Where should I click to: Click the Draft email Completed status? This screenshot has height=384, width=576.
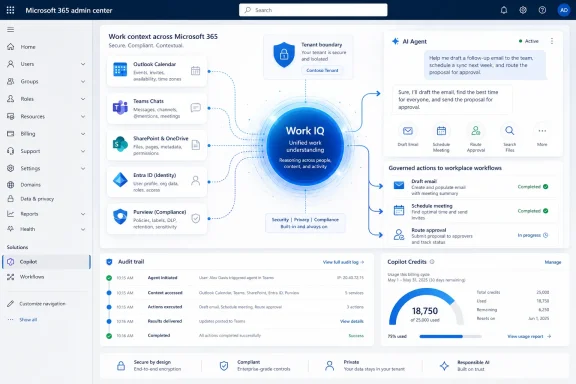(x=533, y=187)
